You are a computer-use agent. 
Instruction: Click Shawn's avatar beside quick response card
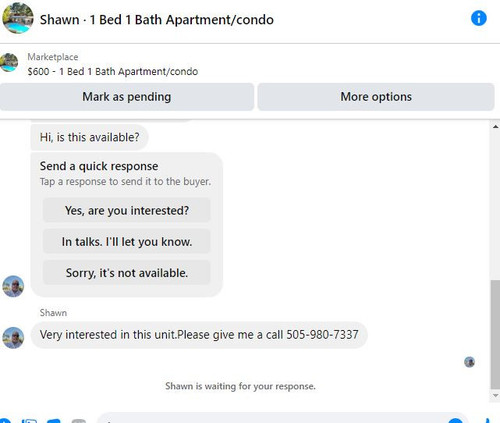click(13, 286)
